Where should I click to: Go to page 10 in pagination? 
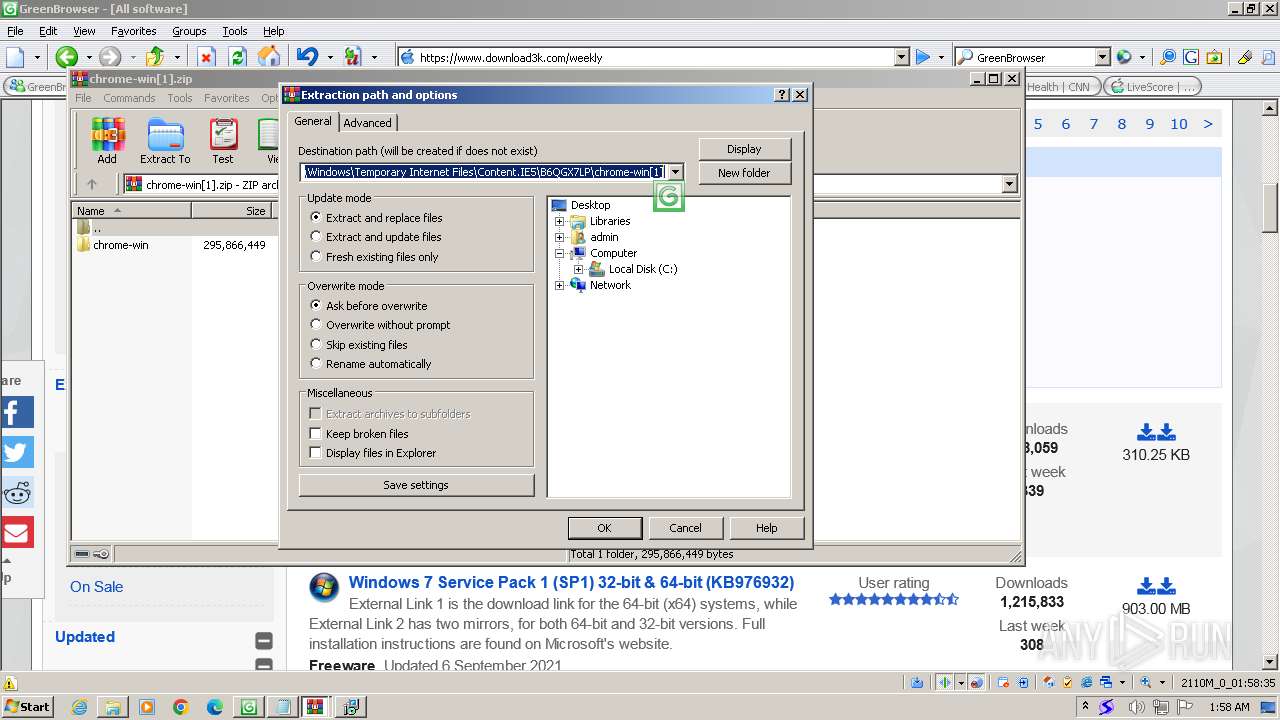click(x=1179, y=124)
